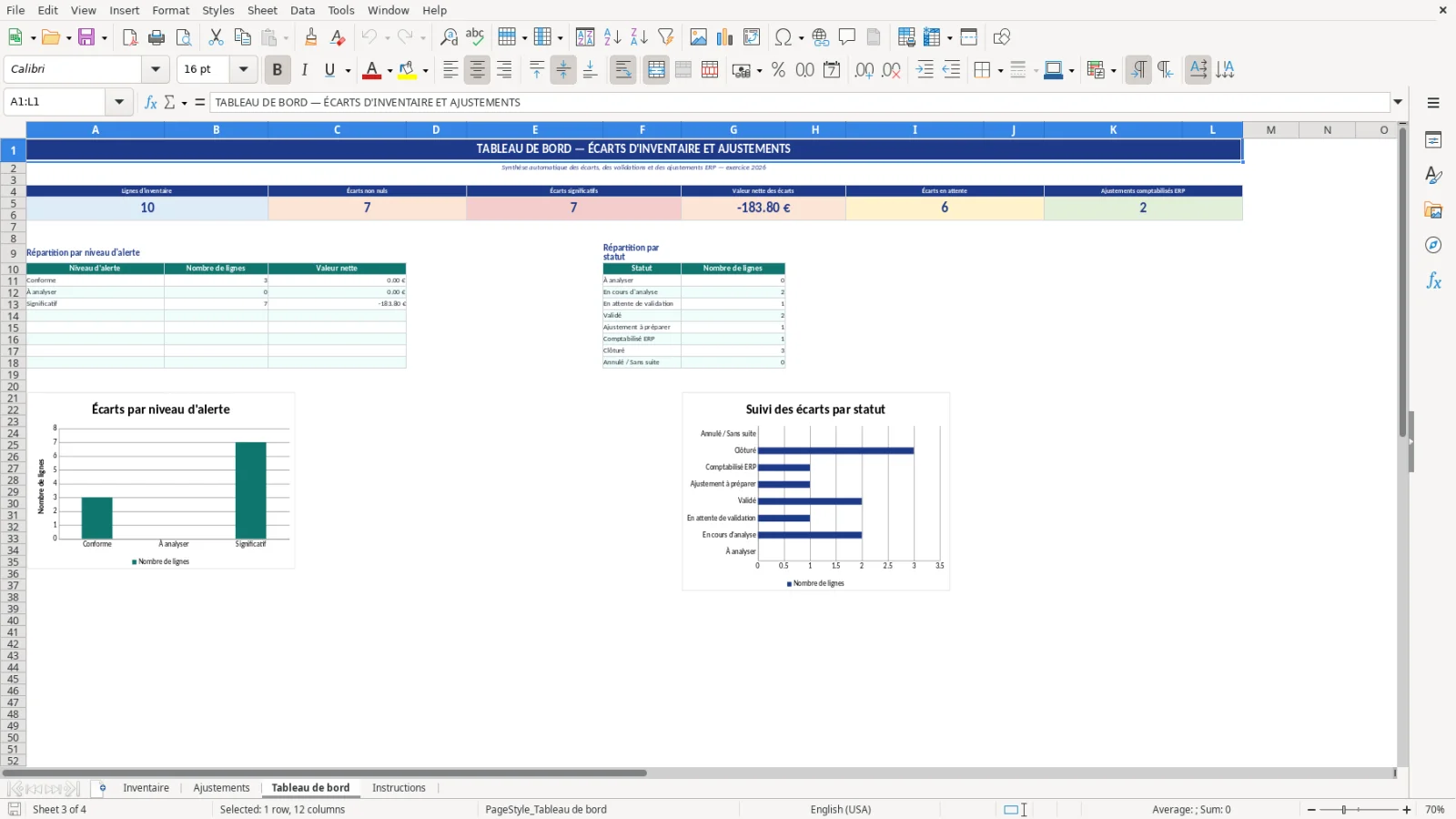
Task: Click the Print icon
Action: pyautogui.click(x=157, y=37)
